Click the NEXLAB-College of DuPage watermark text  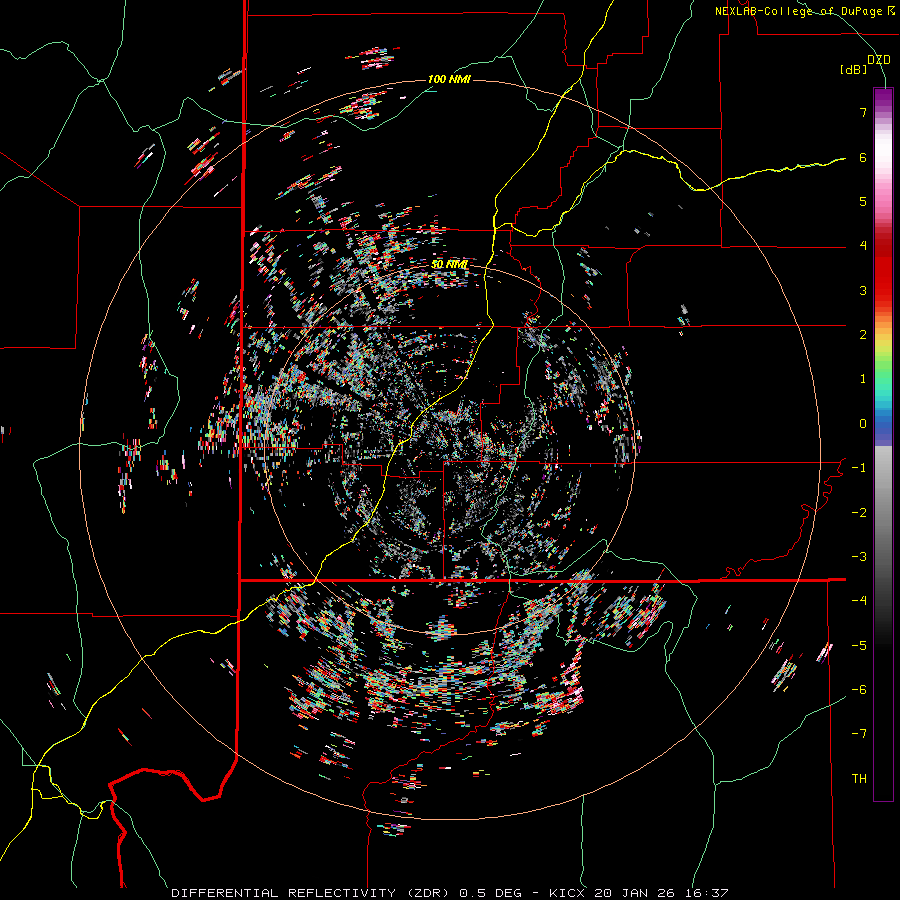click(799, 11)
